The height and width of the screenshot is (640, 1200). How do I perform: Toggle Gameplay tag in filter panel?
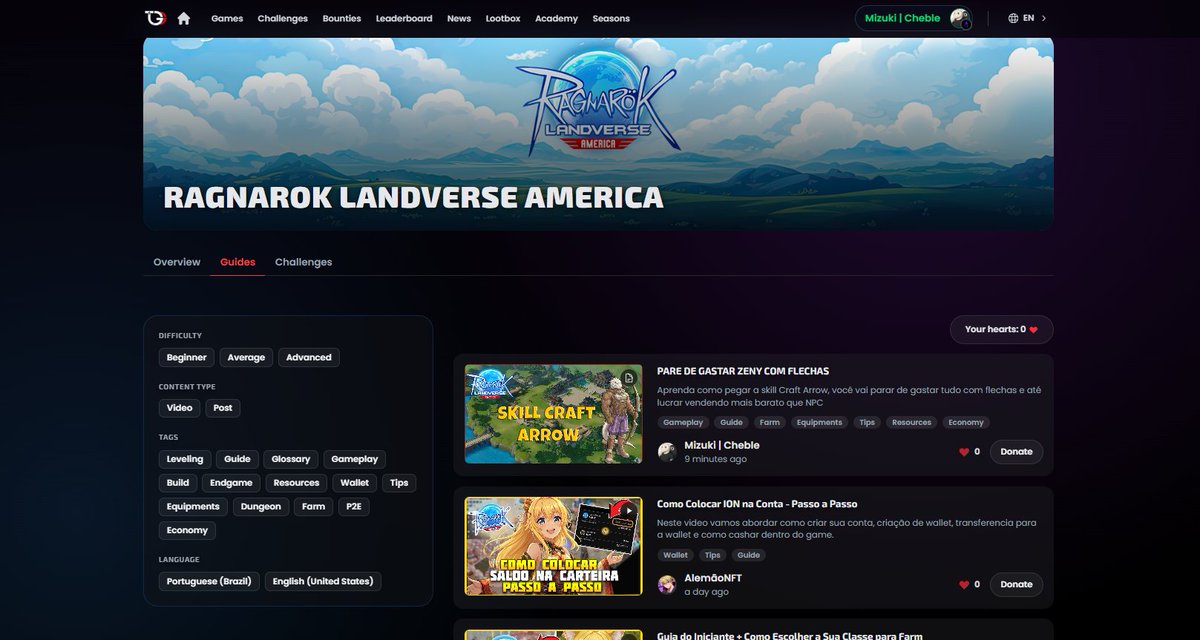point(355,459)
